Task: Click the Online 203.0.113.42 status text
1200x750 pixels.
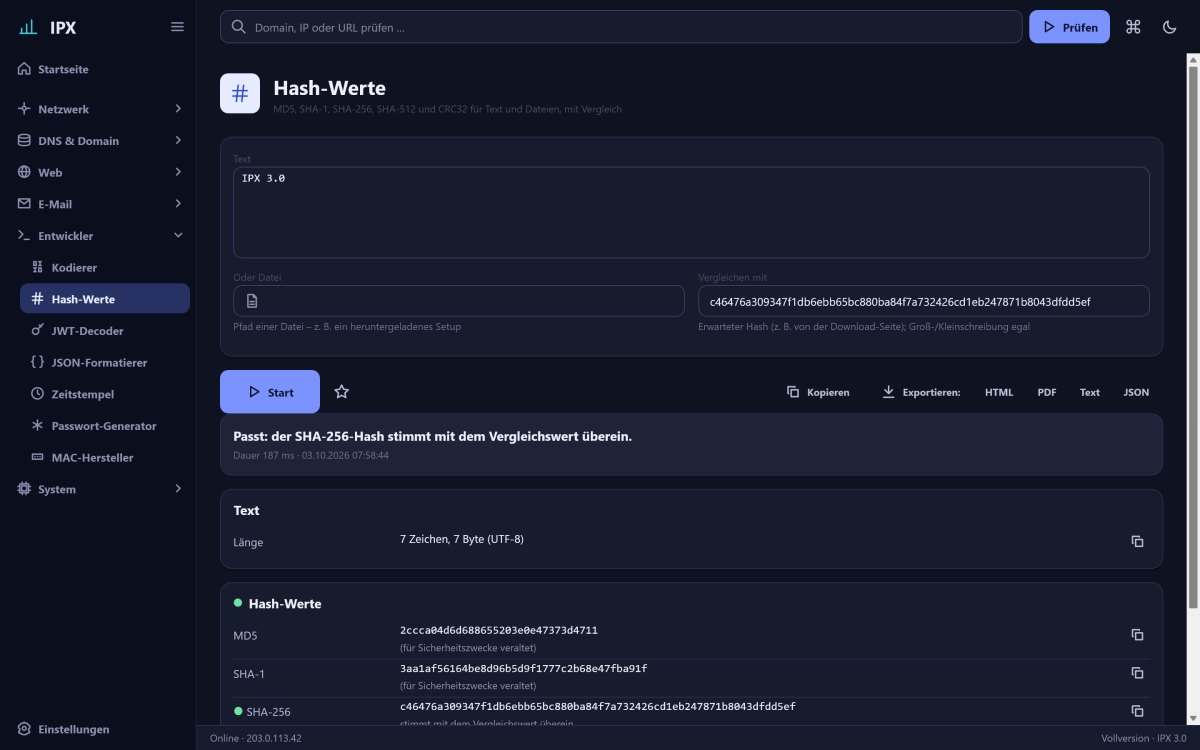Action: (x=255, y=738)
